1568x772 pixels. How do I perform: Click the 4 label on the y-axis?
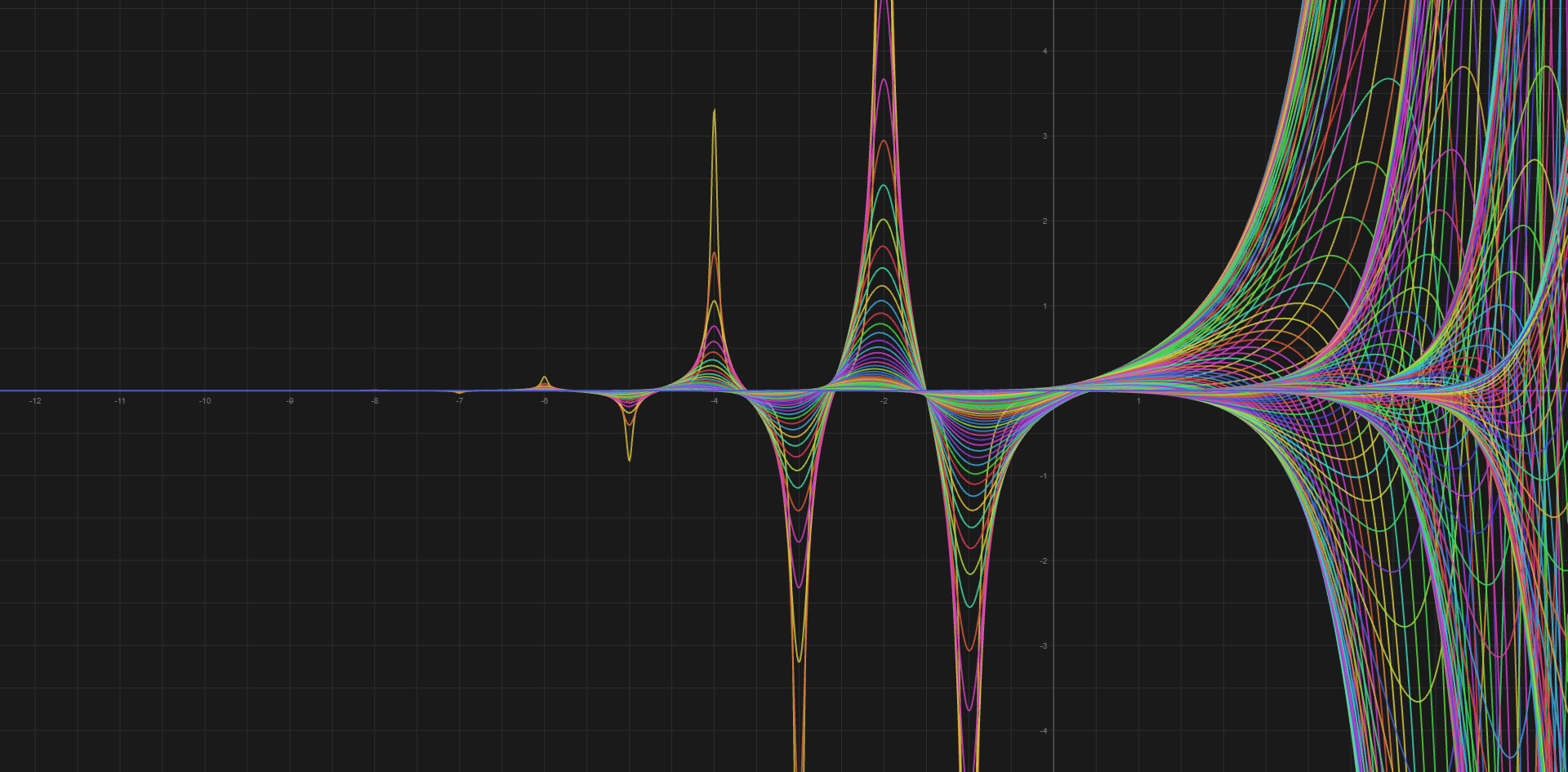pyautogui.click(x=1045, y=51)
